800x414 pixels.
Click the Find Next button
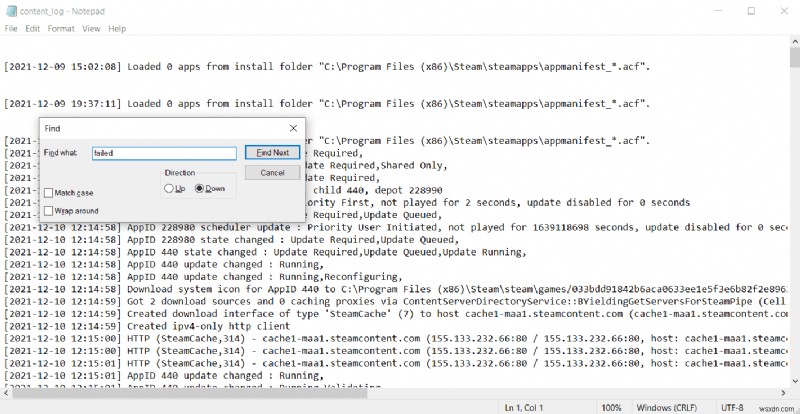[x=272, y=153]
